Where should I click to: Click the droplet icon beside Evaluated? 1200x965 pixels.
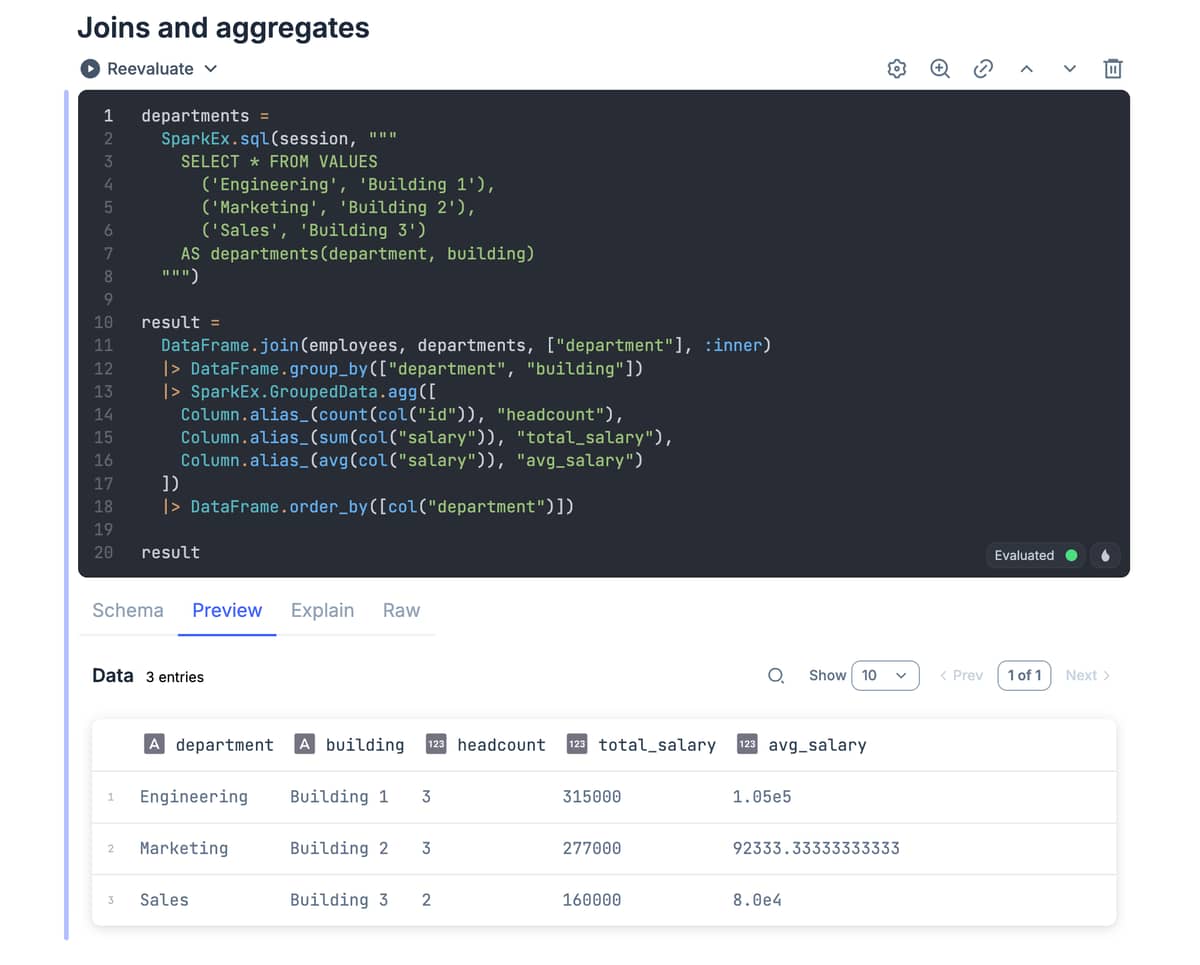pyautogui.click(x=1105, y=555)
